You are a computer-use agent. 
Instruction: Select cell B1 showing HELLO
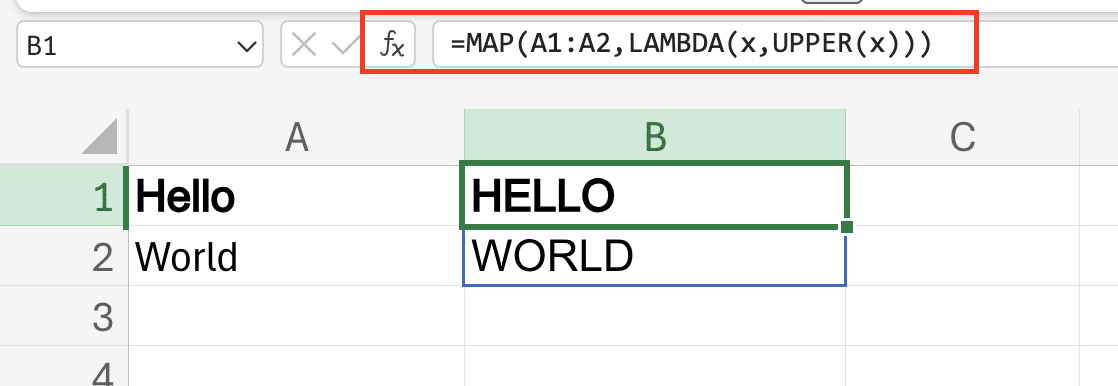[x=655, y=196]
